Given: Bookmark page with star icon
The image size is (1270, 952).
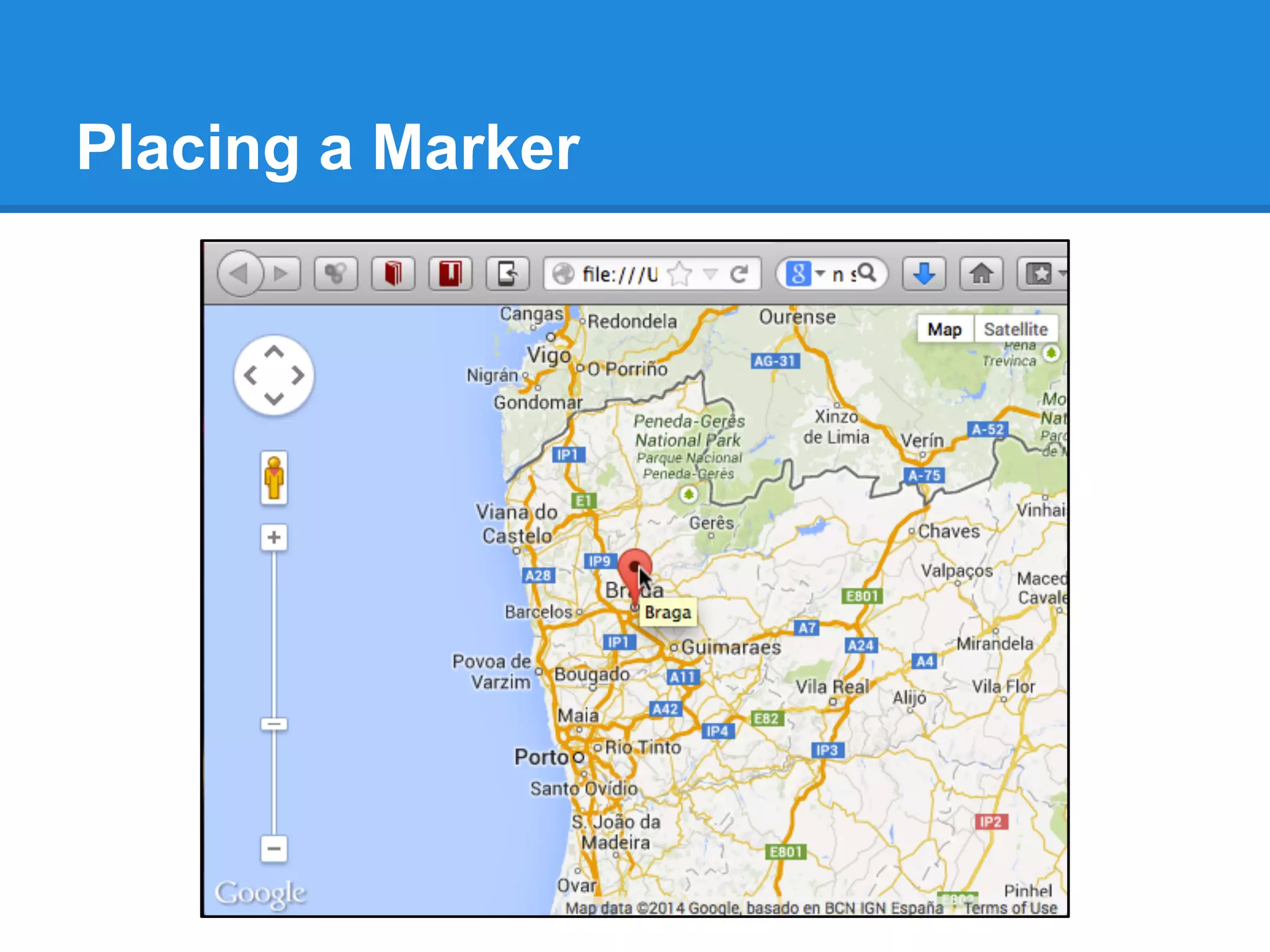Looking at the screenshot, I should click(x=680, y=273).
